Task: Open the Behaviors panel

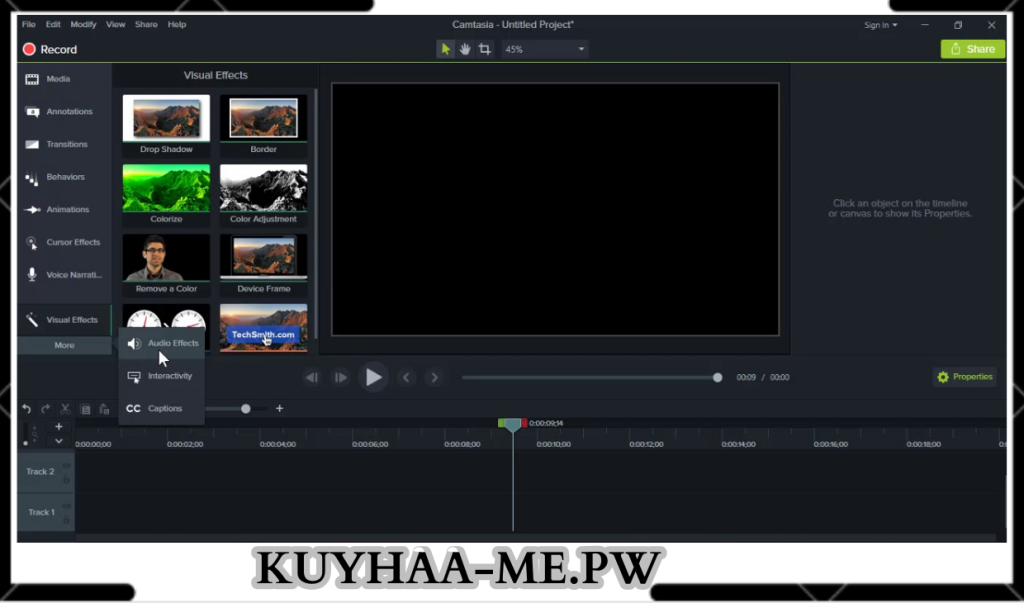Action: 64,177
